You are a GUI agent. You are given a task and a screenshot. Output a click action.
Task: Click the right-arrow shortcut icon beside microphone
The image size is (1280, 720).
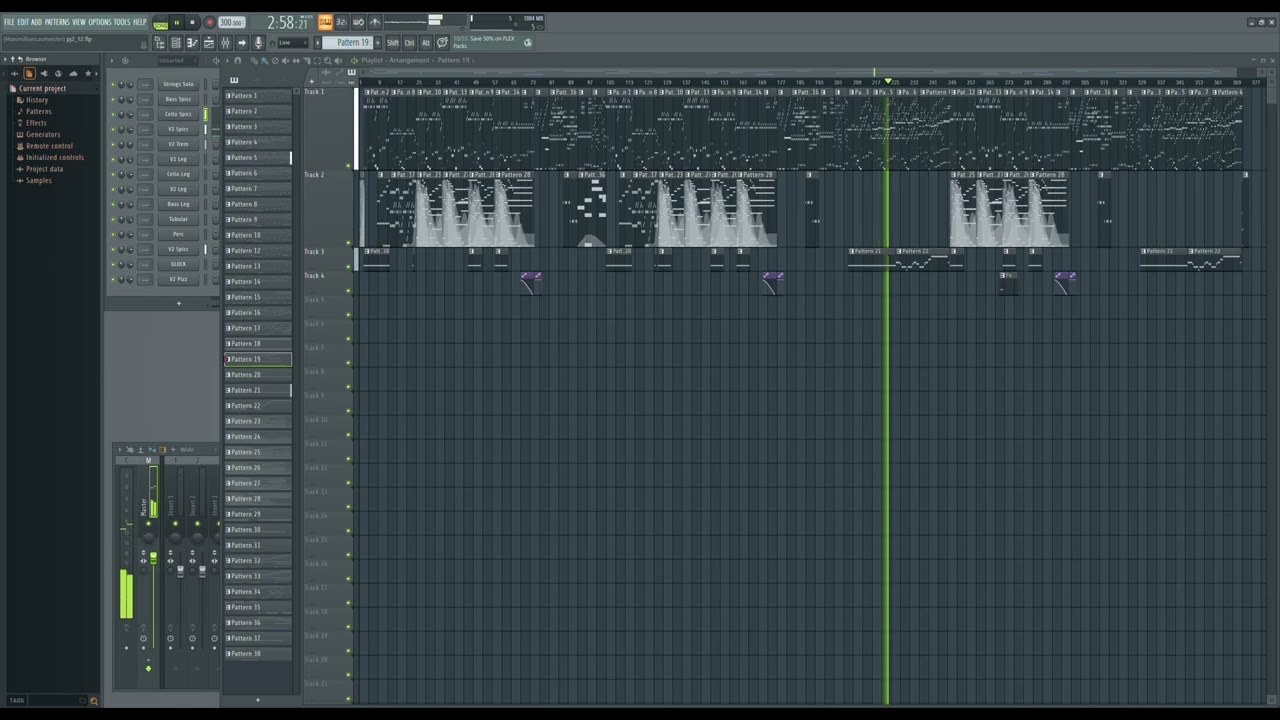pyautogui.click(x=242, y=43)
